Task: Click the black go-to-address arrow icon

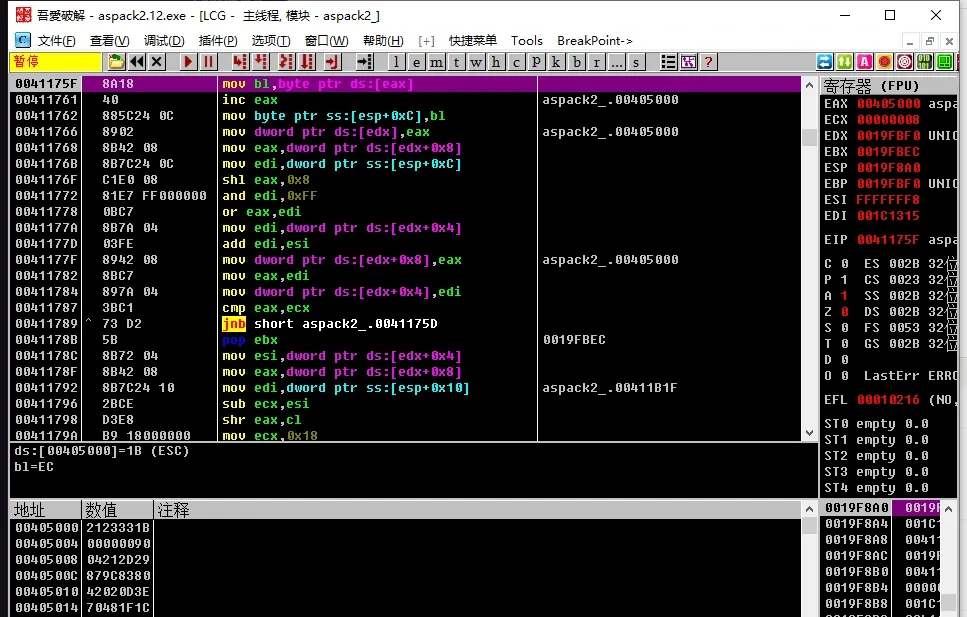Action: point(364,62)
